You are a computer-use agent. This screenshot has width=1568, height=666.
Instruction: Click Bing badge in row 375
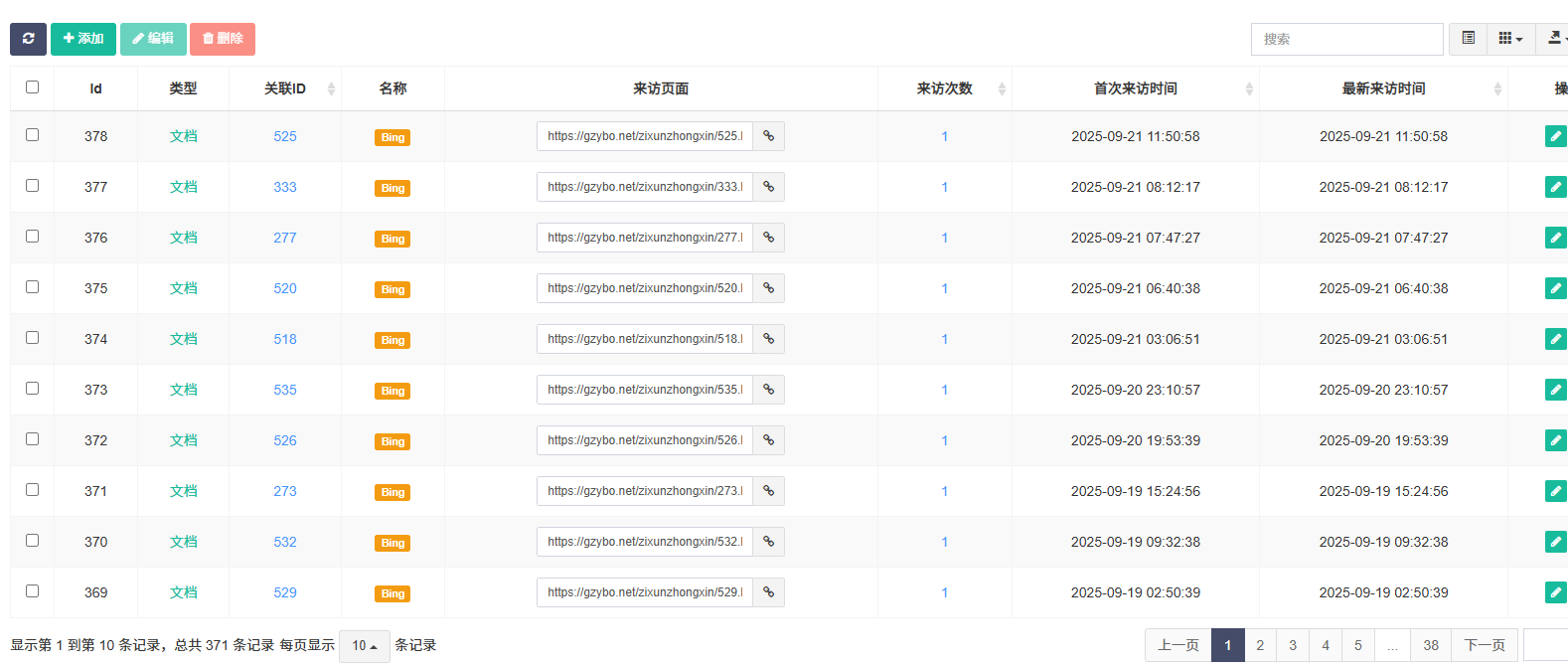tap(392, 289)
